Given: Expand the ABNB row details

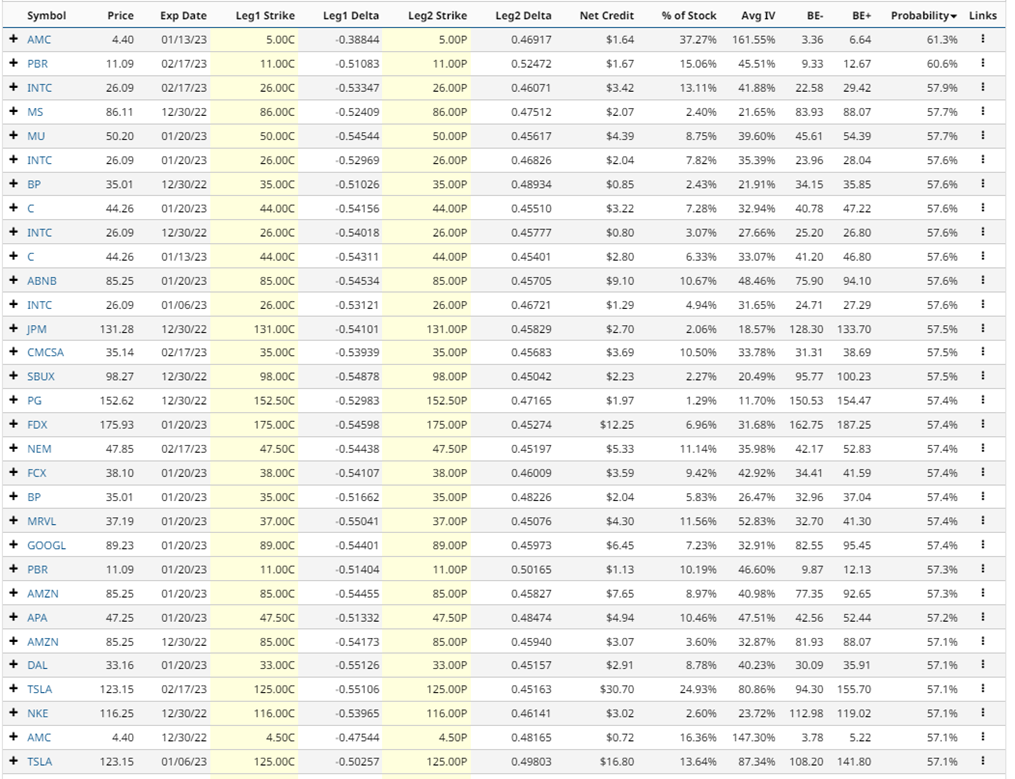Looking at the screenshot, I should pos(14,280).
